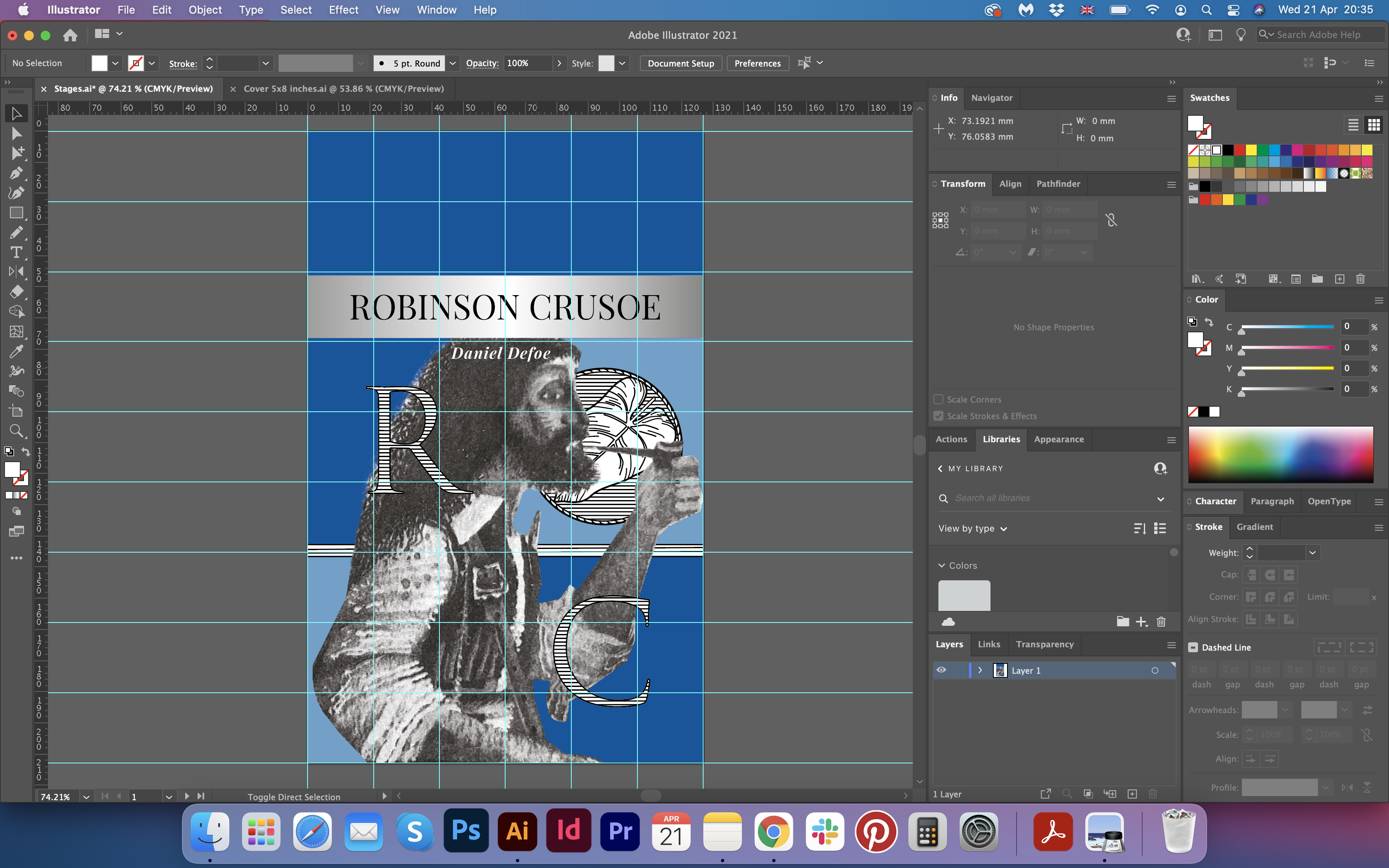Select the Direct Selection tool
Screen dimensions: 1389x868
(16, 134)
